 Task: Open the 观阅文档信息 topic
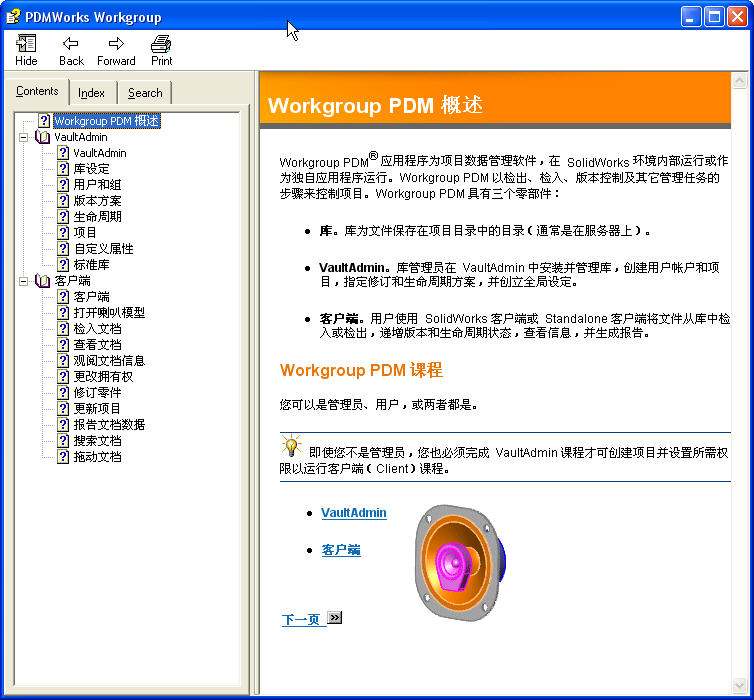(109, 361)
